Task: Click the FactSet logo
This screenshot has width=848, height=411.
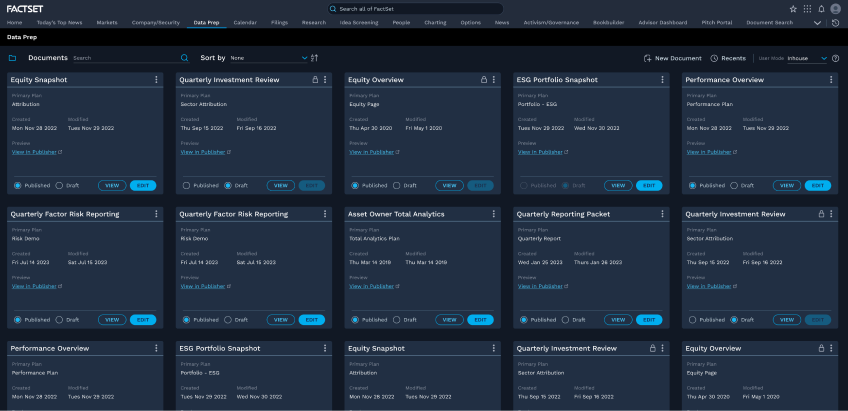Action: click(25, 9)
